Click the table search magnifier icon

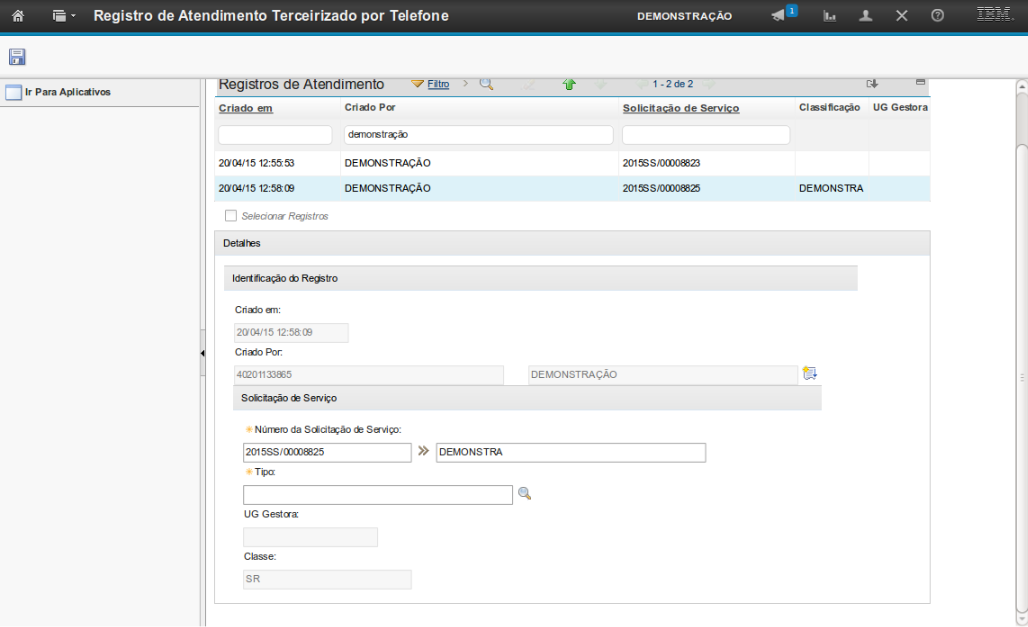click(486, 84)
